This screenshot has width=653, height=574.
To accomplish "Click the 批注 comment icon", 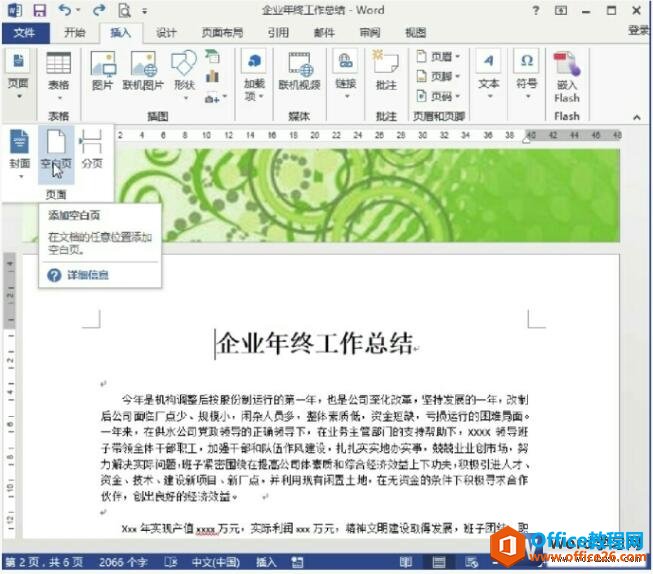I will tap(386, 70).
